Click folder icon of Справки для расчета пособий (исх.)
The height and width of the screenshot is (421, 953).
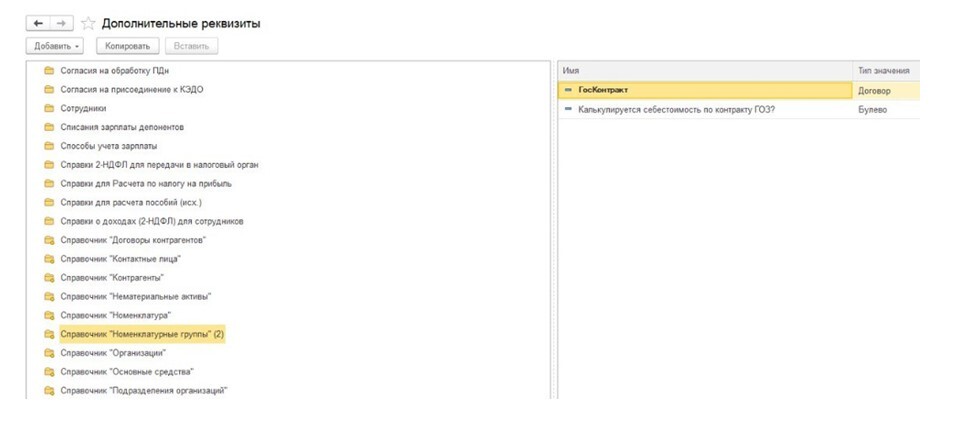(x=49, y=202)
